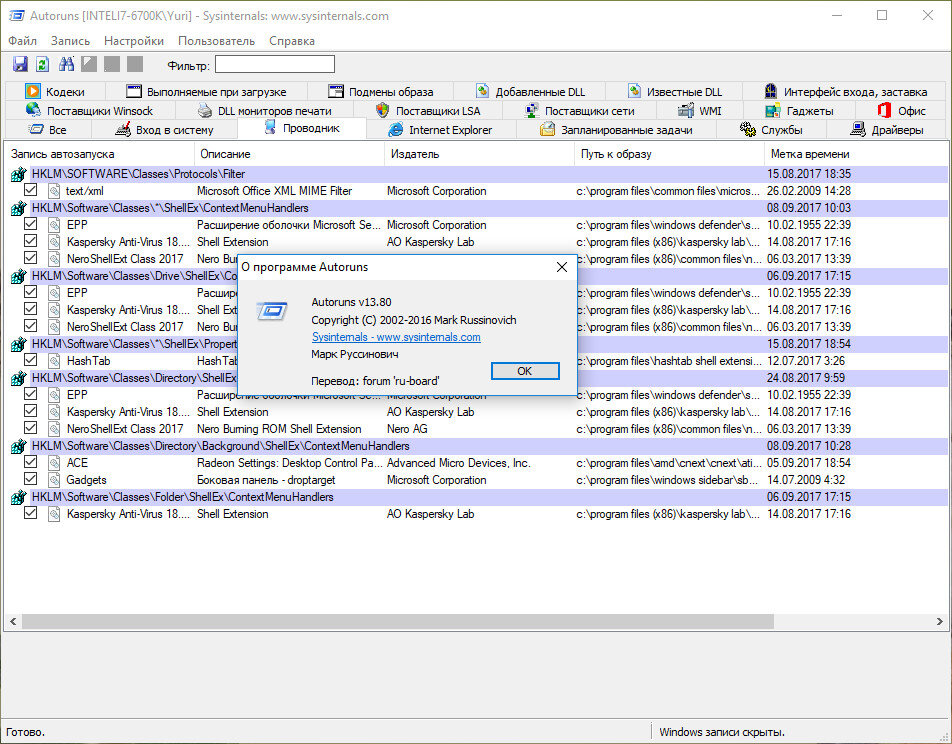Sort by Издатель column header
Viewport: 952px width, 744px height.
[480, 154]
